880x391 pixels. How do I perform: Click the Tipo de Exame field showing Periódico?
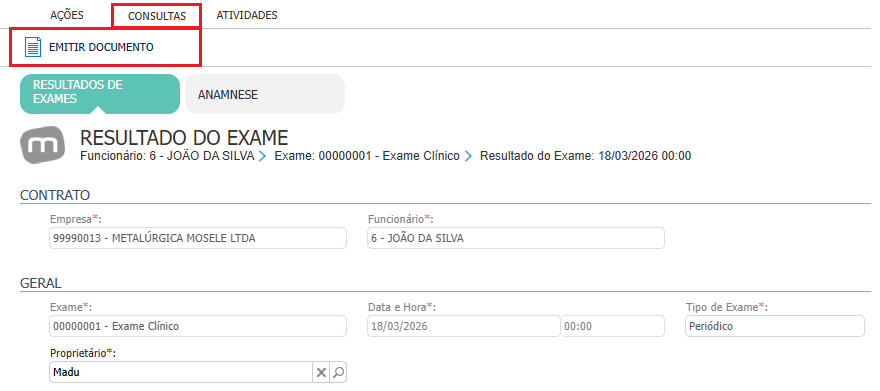point(774,326)
